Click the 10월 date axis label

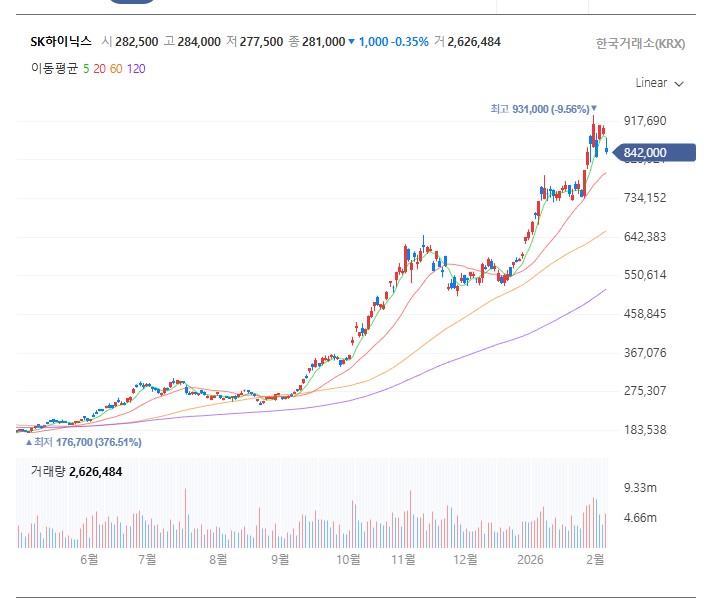(348, 560)
